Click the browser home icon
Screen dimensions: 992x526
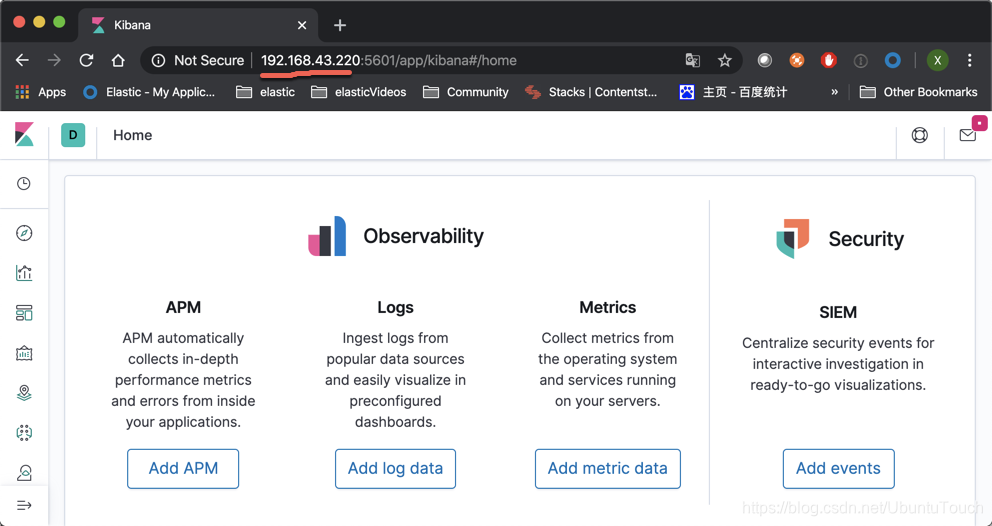point(118,60)
